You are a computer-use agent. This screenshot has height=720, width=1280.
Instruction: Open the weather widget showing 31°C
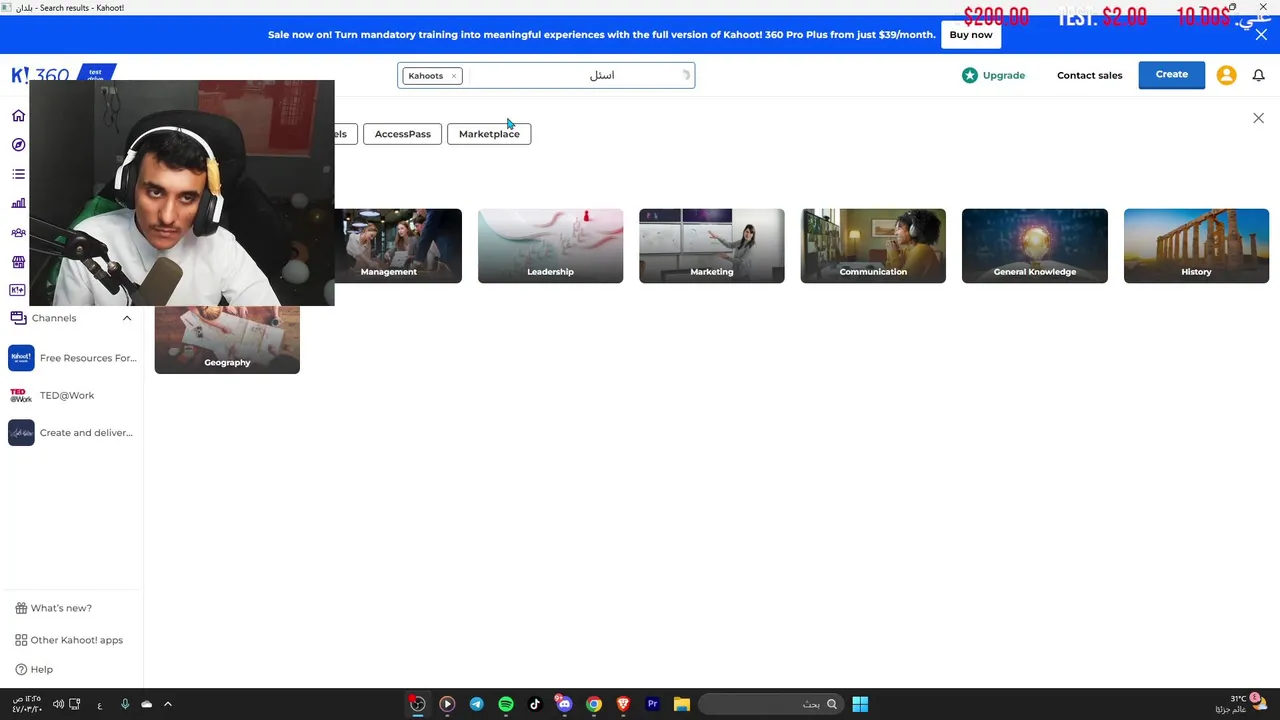(1242, 703)
